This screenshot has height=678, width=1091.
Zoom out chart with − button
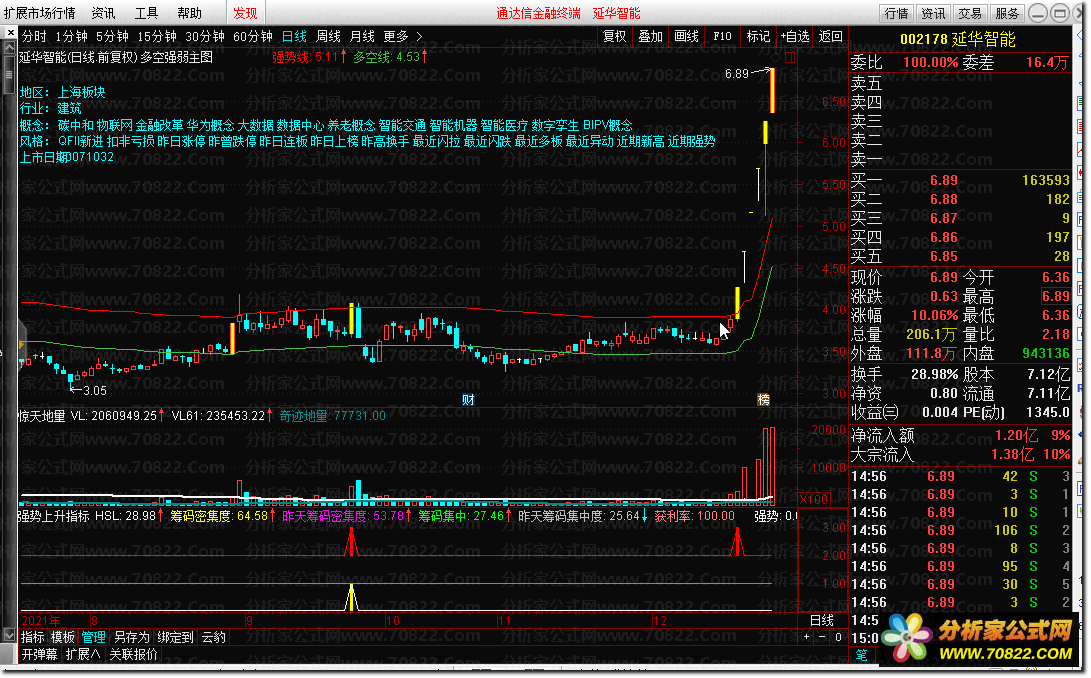(x=822, y=637)
